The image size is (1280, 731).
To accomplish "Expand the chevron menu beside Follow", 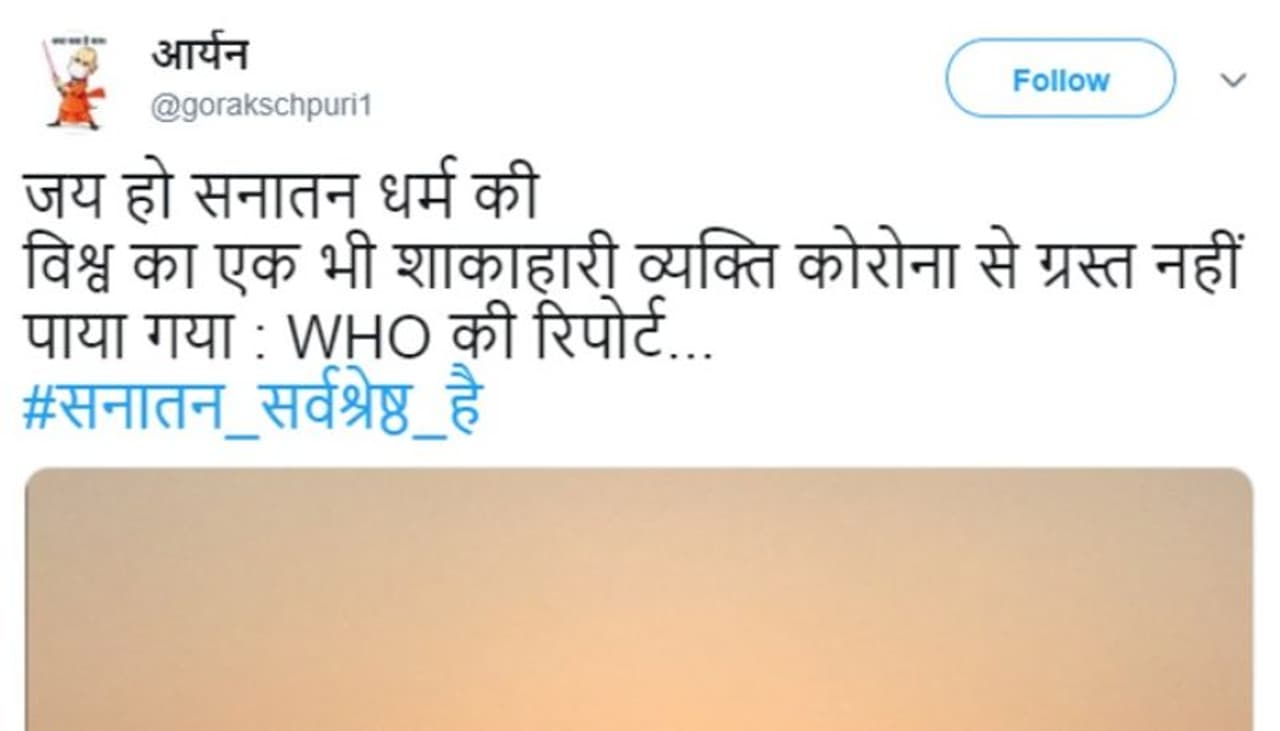I will click(x=1234, y=80).
